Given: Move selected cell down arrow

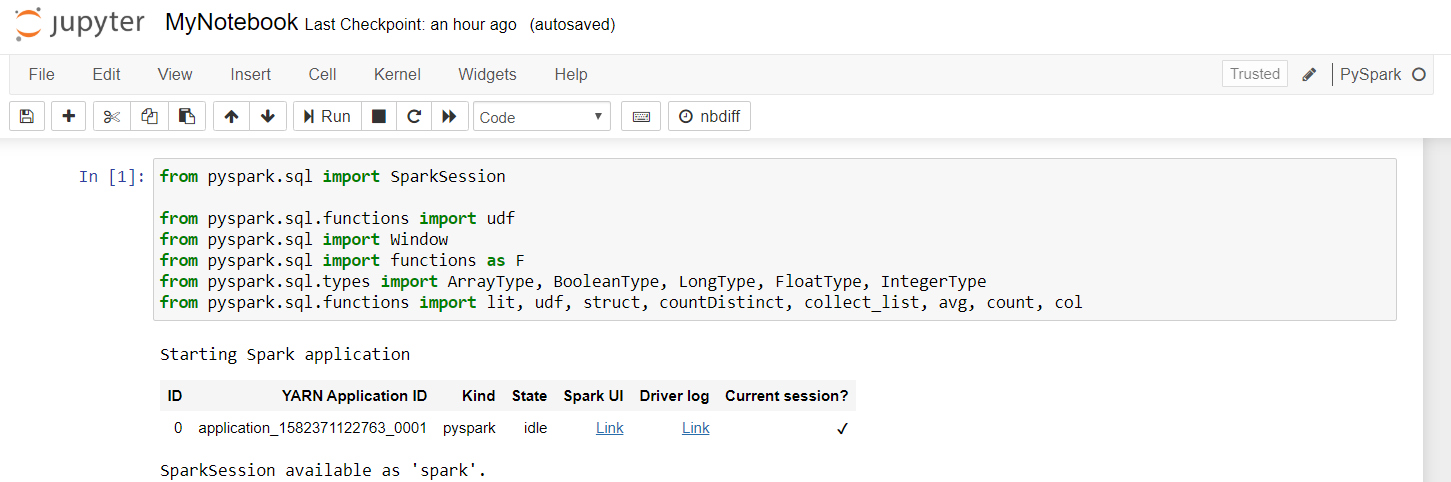Looking at the screenshot, I should pyautogui.click(x=268, y=116).
